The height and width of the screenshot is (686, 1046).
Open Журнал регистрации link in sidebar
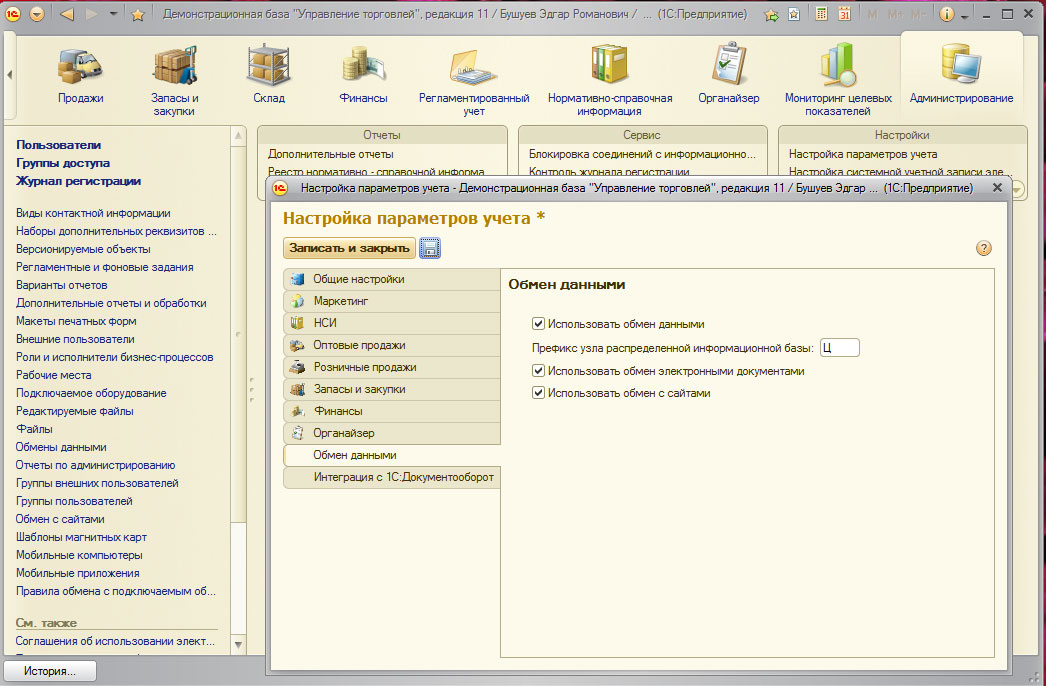(x=78, y=181)
